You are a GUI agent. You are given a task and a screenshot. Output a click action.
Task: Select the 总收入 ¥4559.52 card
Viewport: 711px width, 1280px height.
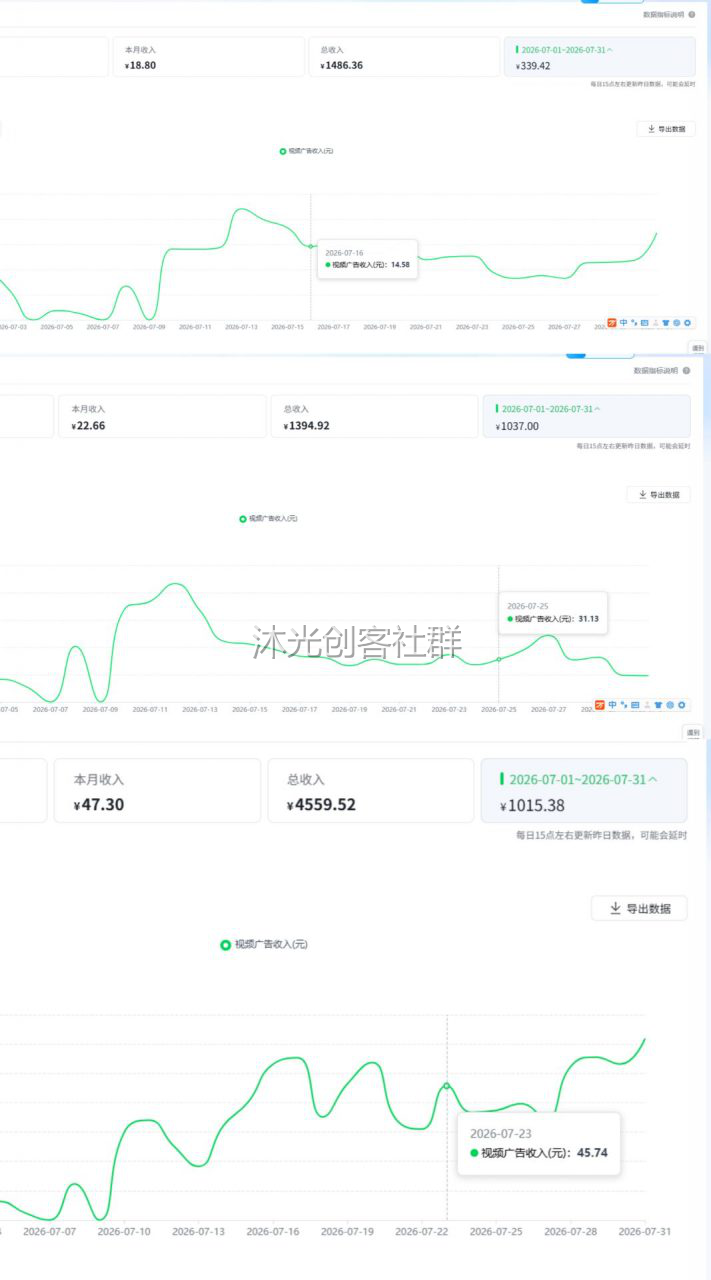(x=371, y=790)
